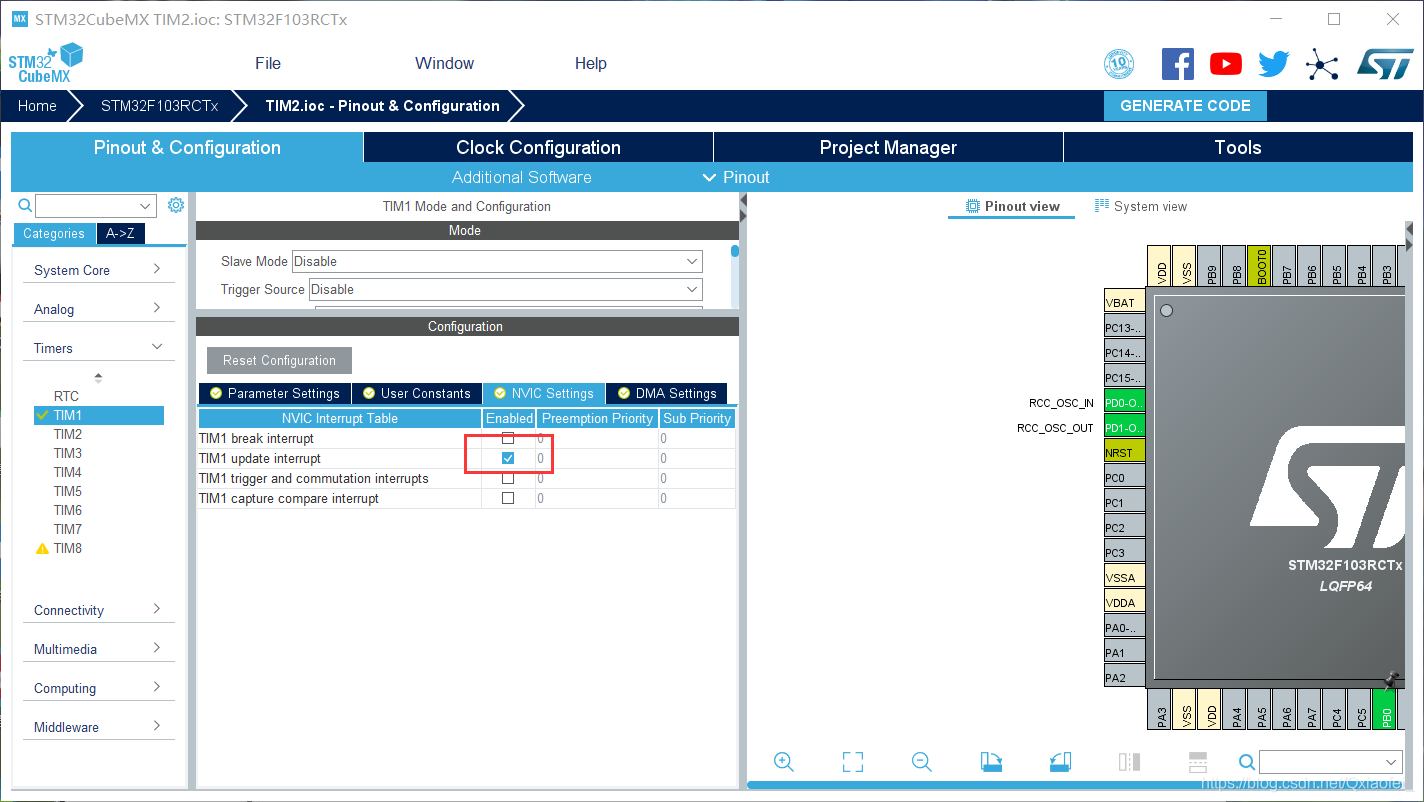Select TIM2 in the Timers list
The height and width of the screenshot is (802, 1424).
tap(68, 434)
